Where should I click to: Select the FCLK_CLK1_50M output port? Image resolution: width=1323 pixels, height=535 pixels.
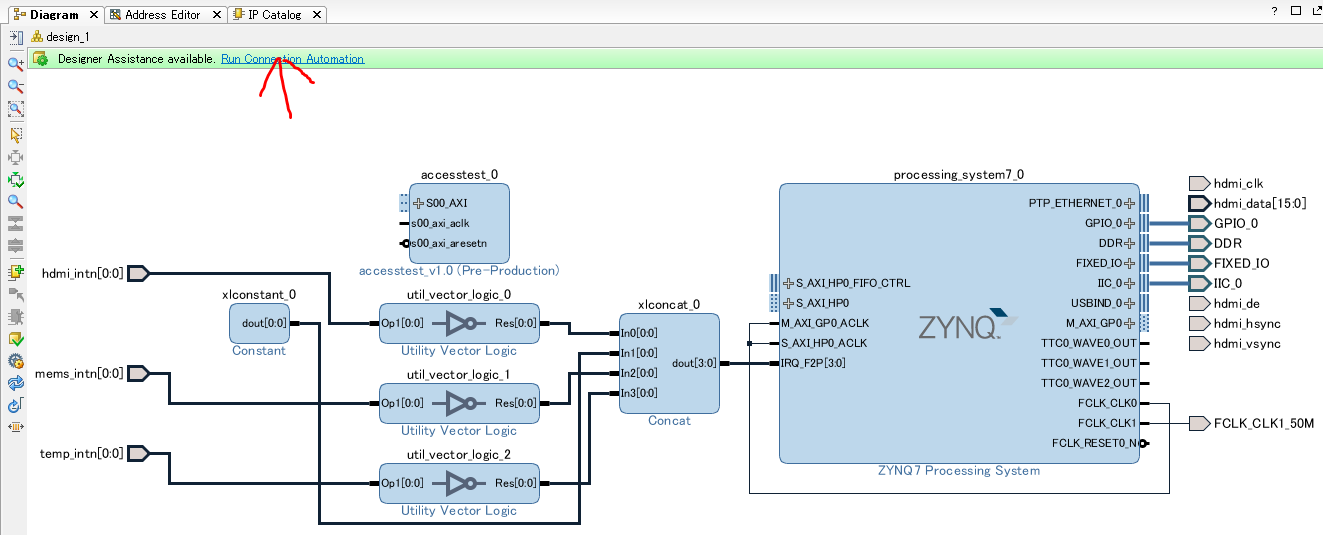pyautogui.click(x=1198, y=423)
